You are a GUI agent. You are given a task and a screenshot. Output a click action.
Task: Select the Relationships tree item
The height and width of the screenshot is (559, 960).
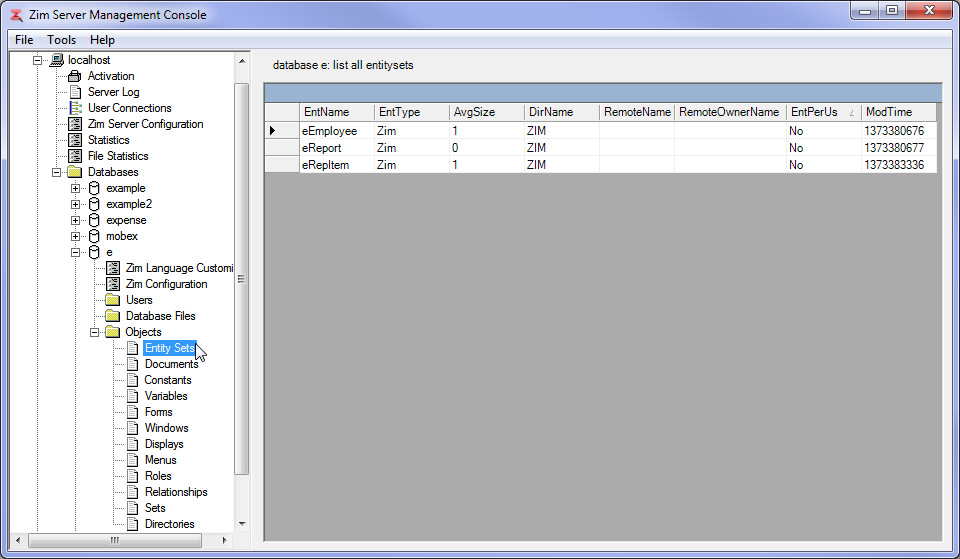176,492
